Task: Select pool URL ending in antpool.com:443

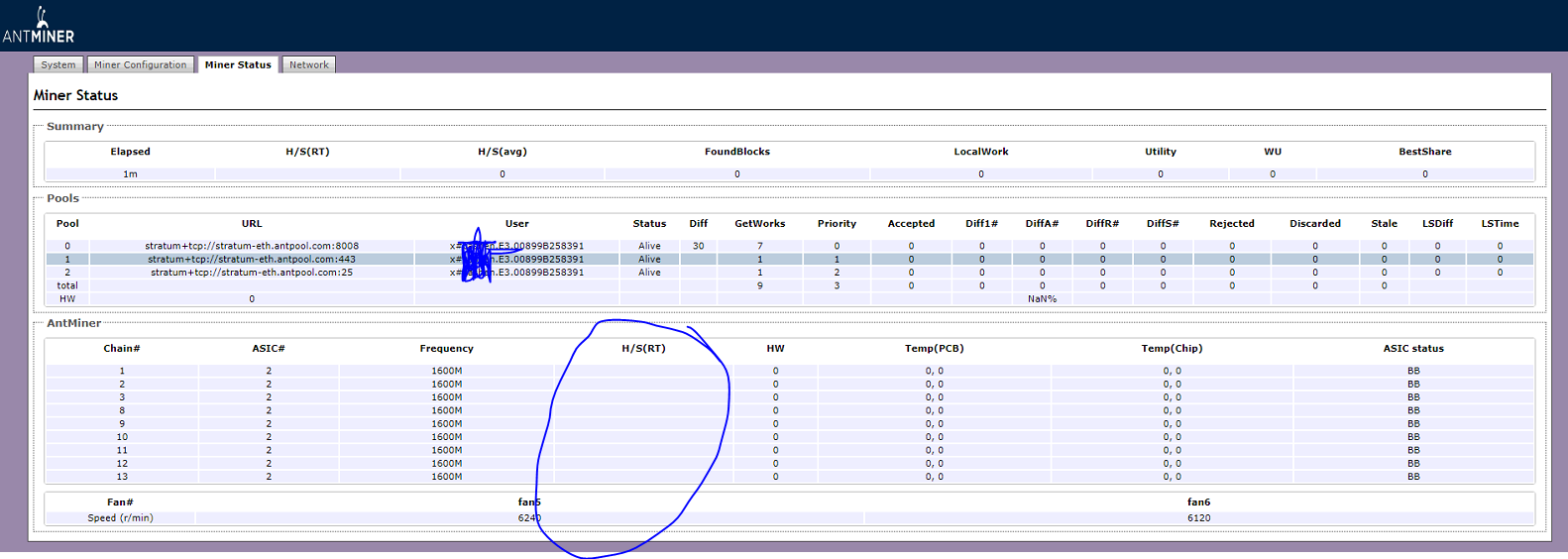Action: tap(252, 259)
